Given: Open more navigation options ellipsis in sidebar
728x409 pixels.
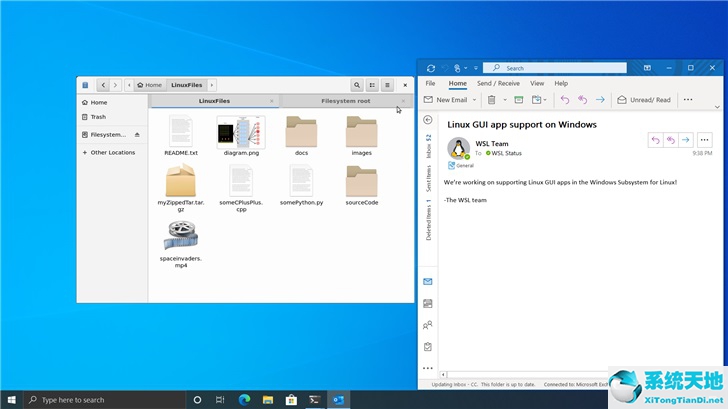Looking at the screenshot, I should [428, 368].
